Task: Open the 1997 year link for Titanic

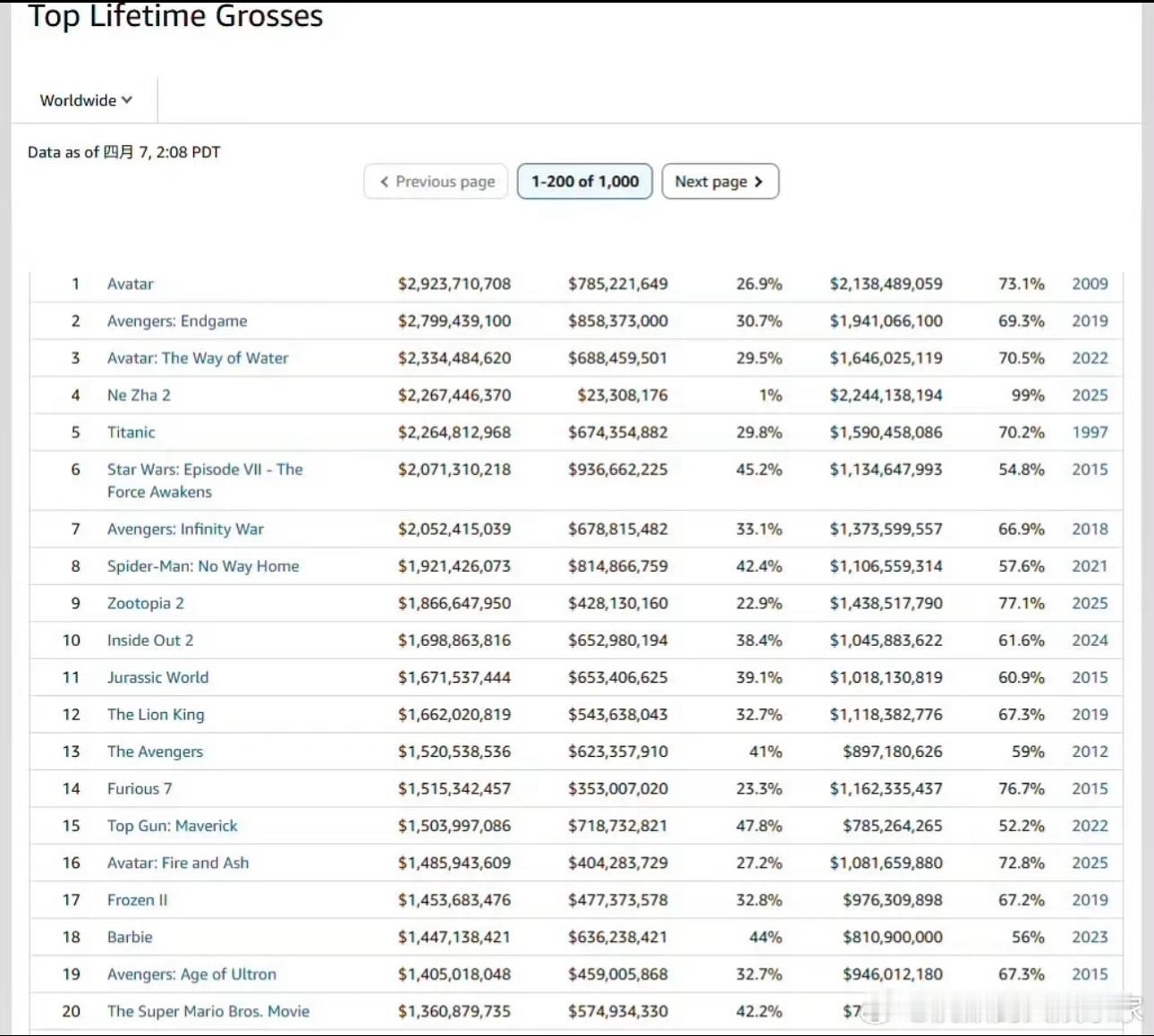Action: [x=1090, y=432]
